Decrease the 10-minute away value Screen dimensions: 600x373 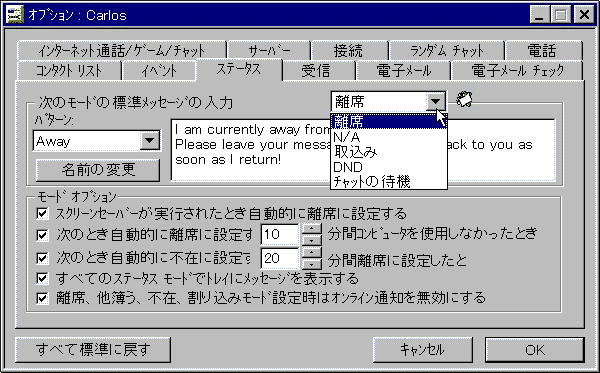(x=312, y=240)
